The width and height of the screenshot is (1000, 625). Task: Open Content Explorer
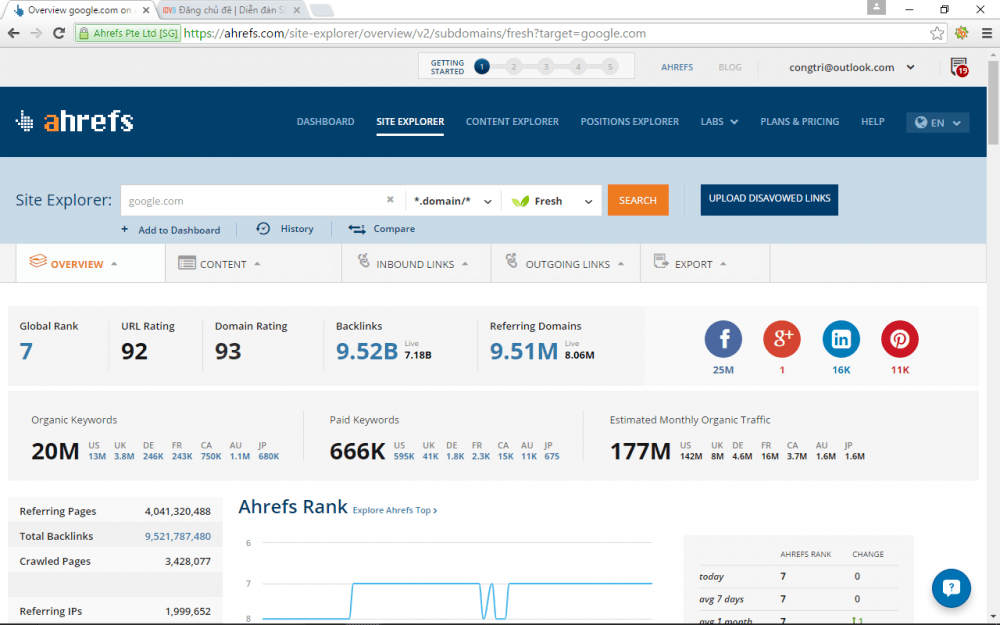pos(512,121)
